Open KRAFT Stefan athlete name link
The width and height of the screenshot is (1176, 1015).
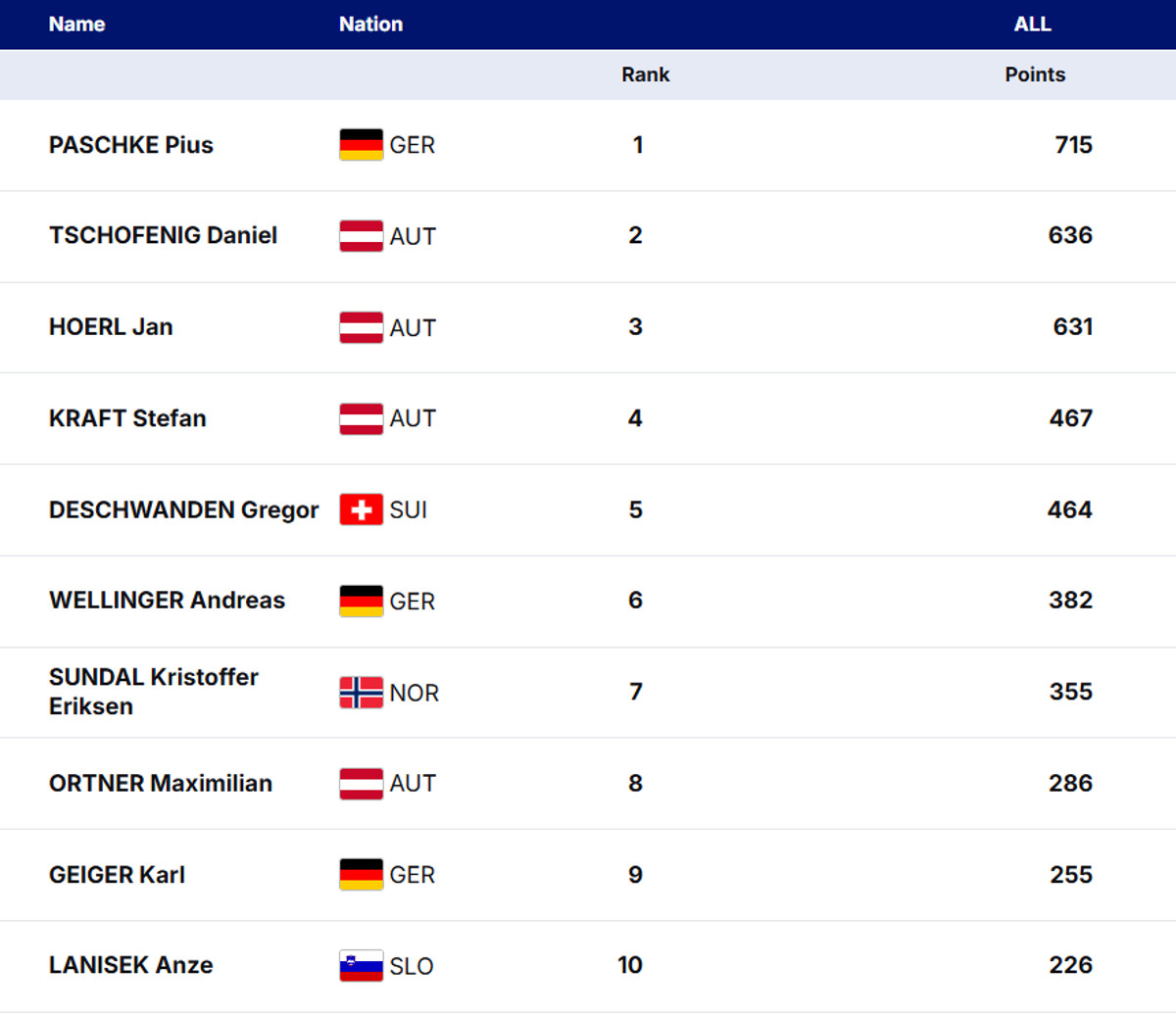coord(127,418)
